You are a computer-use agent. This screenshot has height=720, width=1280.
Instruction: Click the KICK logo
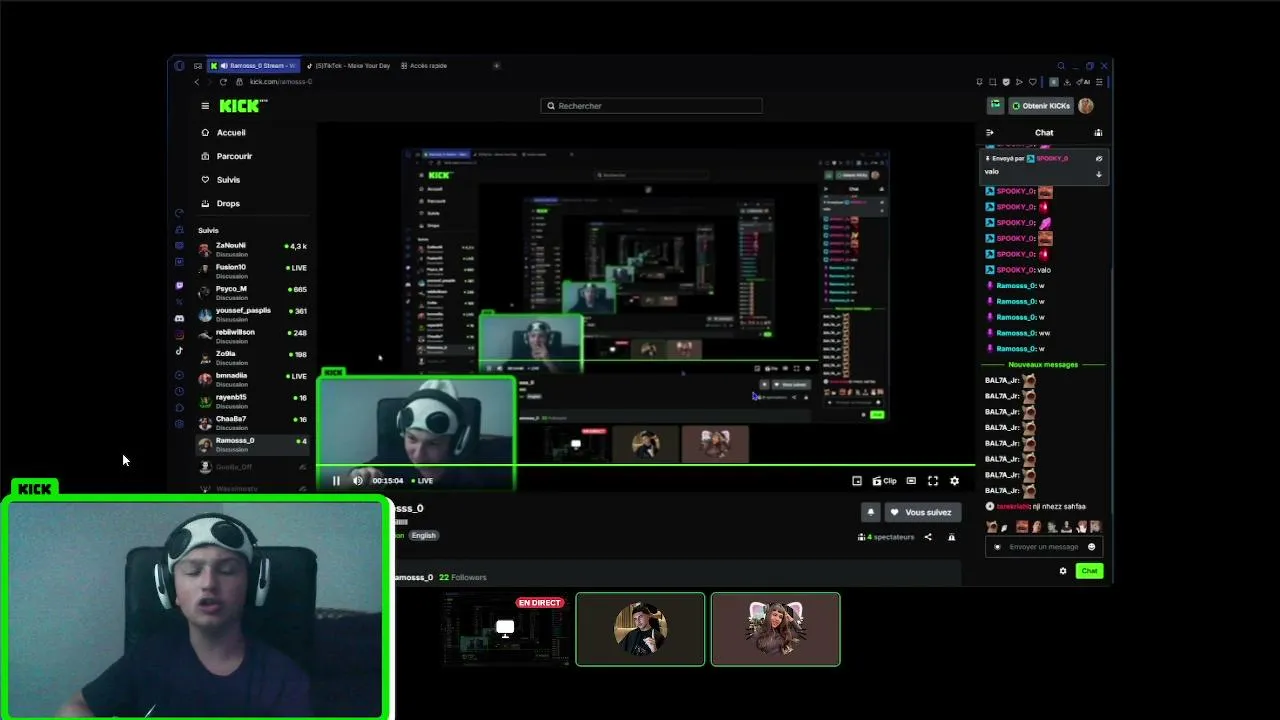[243, 105]
